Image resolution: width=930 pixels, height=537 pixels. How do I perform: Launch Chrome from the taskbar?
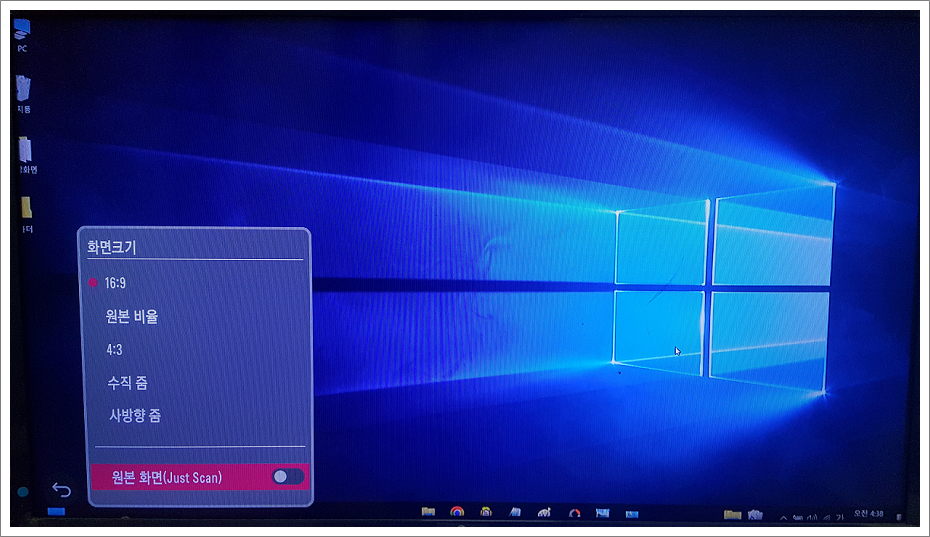[457, 512]
